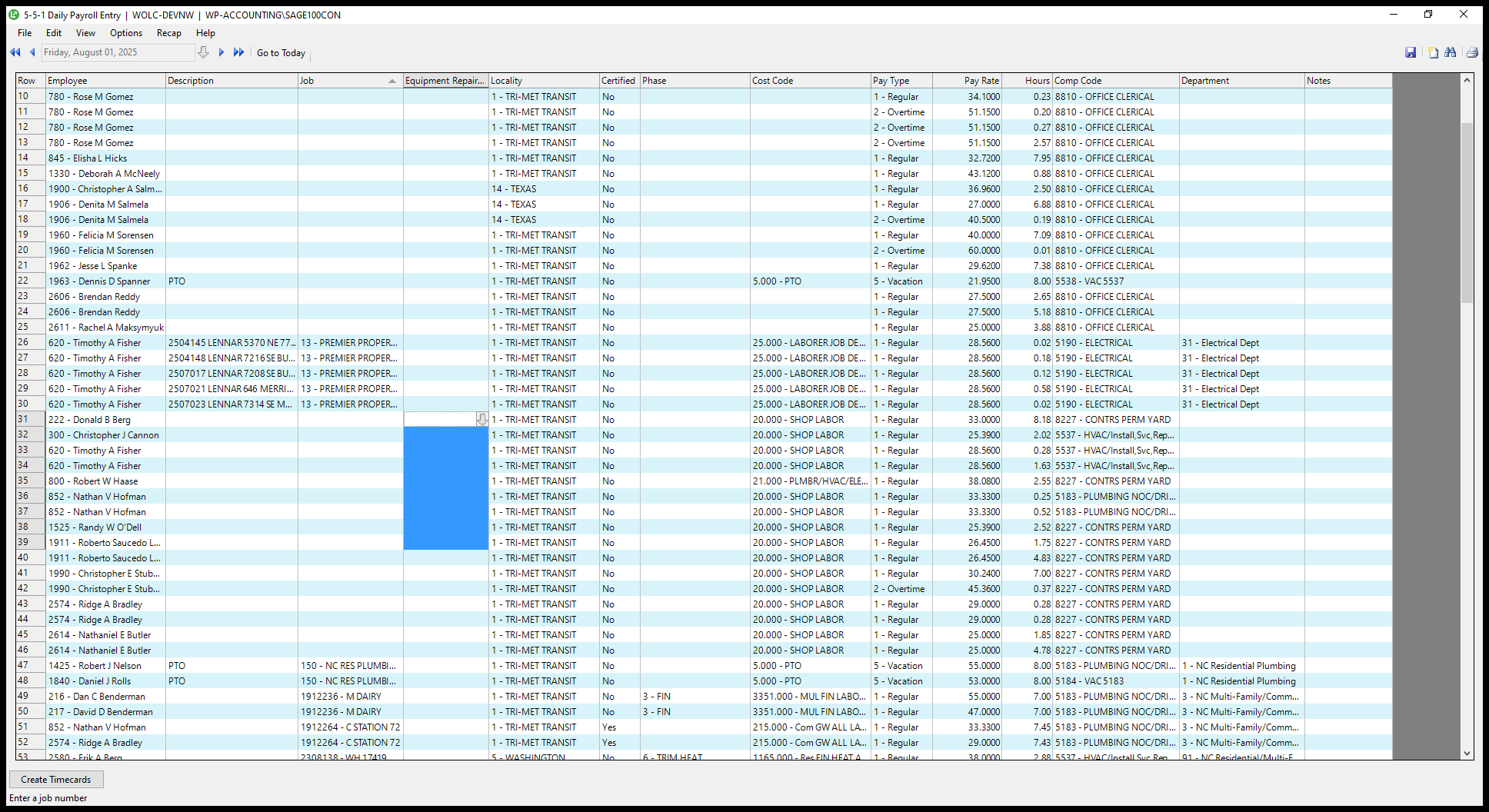Open Find with the binoculars icon
The width and height of the screenshot is (1489, 812).
[1451, 52]
